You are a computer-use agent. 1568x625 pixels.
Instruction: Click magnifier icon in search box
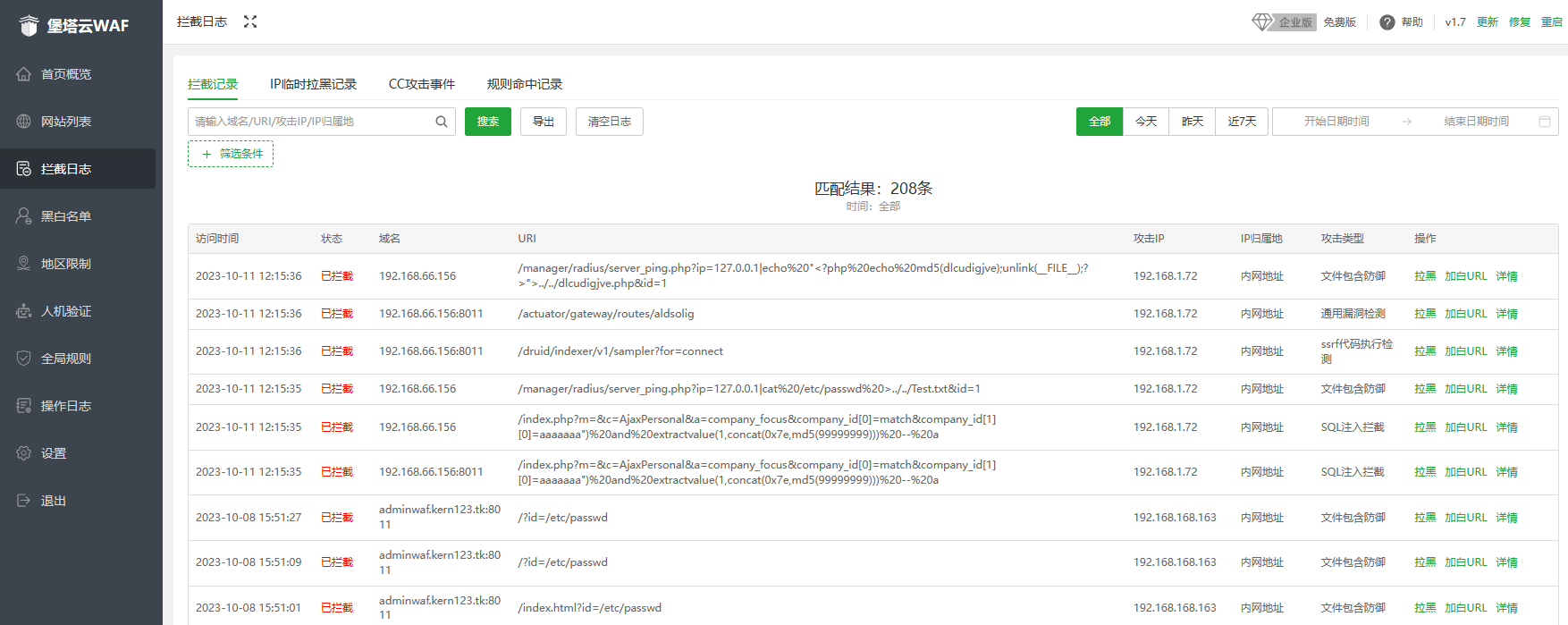[442, 122]
